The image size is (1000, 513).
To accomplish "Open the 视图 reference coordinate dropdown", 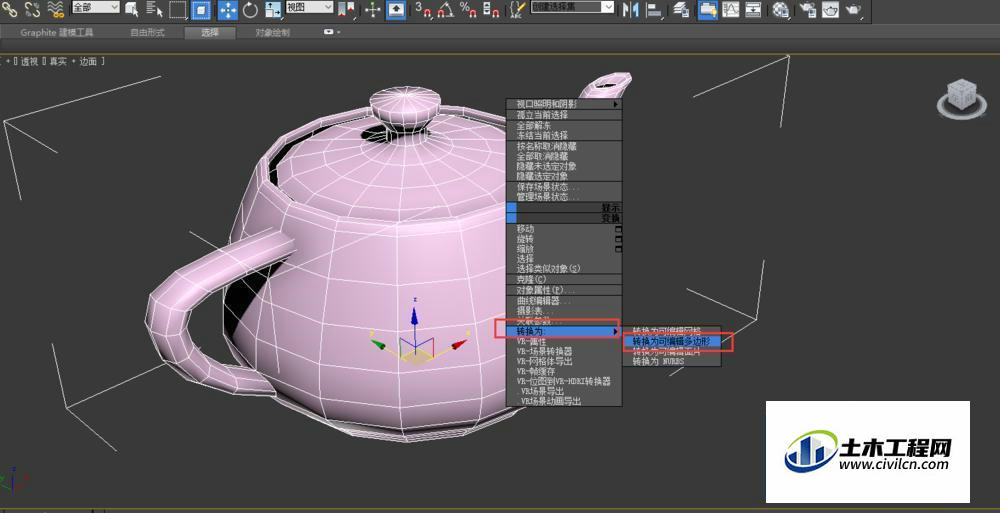I will tap(309, 7).
